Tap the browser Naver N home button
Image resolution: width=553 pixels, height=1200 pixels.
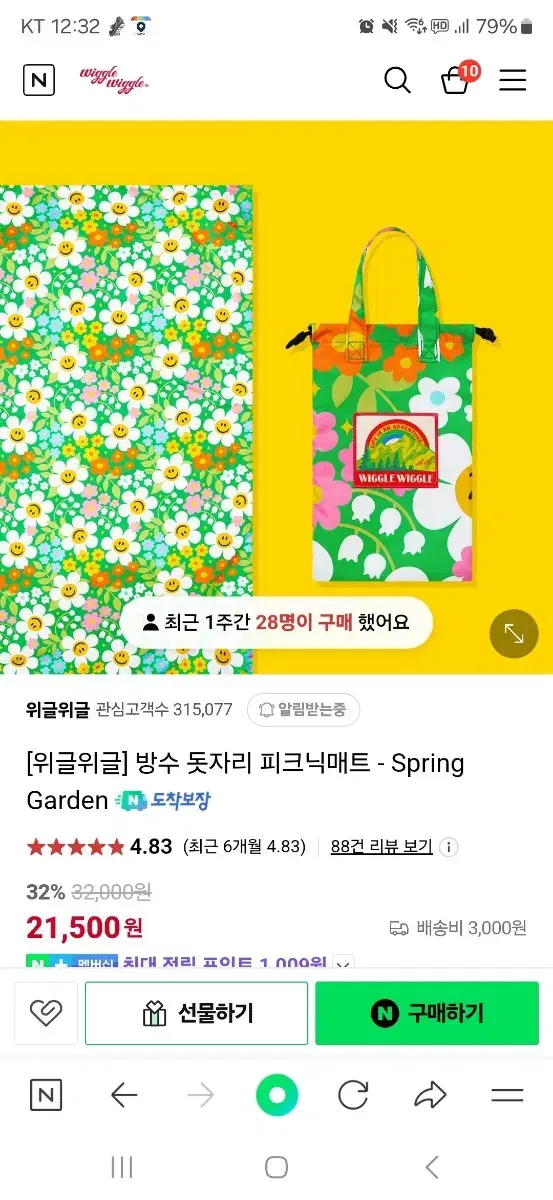coord(45,1095)
